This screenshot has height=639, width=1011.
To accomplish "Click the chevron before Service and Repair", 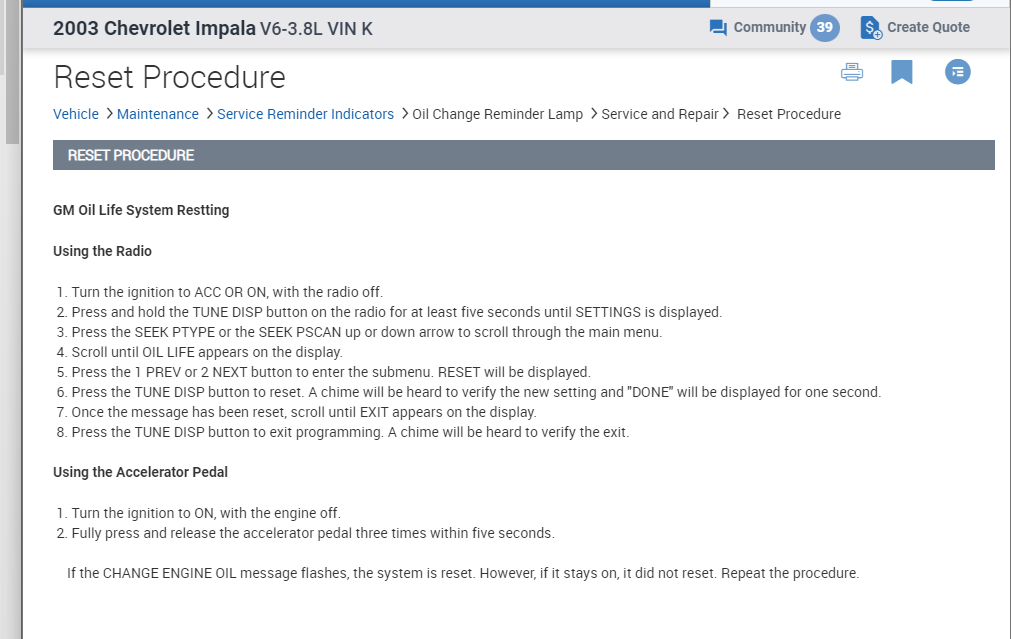I will [593, 114].
